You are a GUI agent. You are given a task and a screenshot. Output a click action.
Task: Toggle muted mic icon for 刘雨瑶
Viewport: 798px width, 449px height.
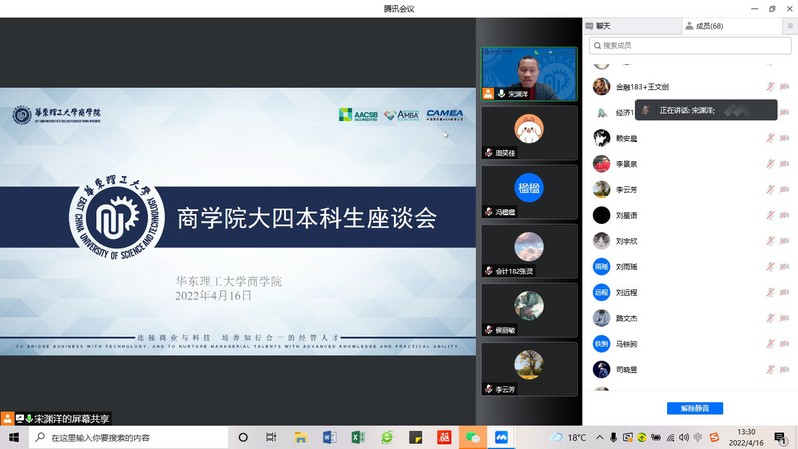770,267
